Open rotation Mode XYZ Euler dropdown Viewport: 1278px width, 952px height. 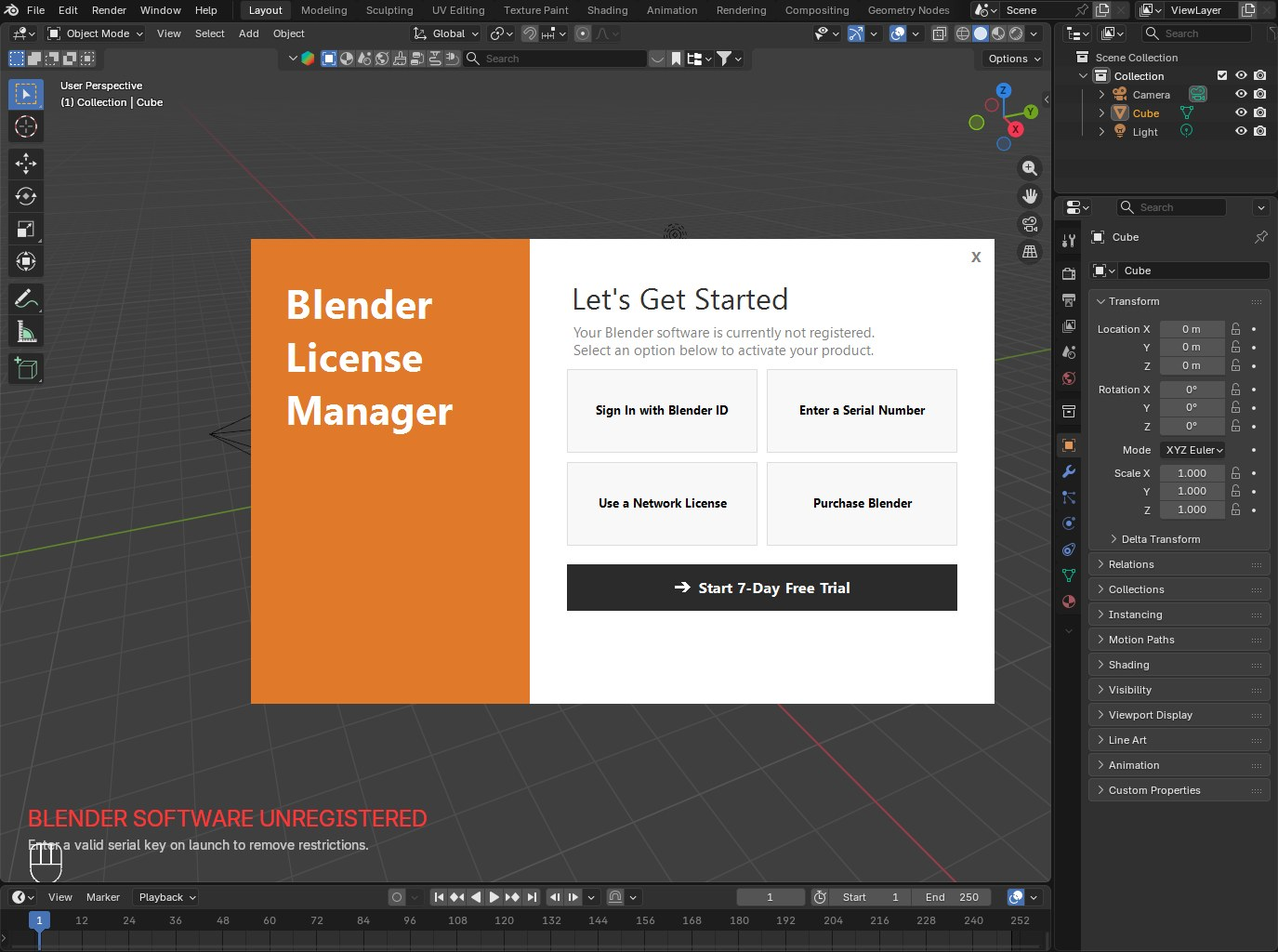[1192, 450]
